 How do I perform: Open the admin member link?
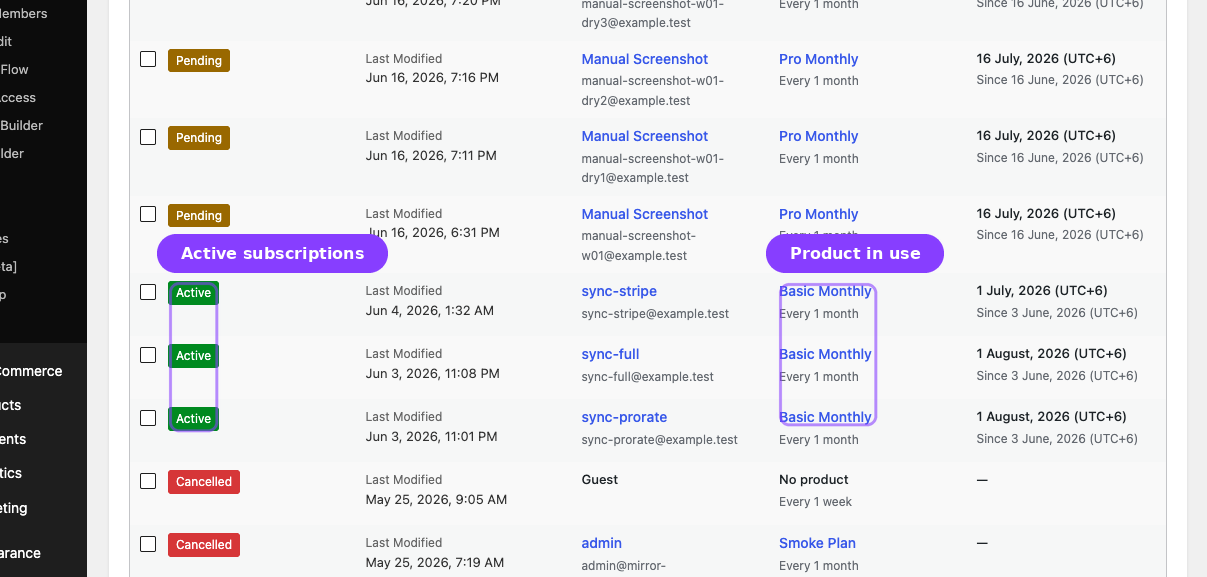pos(601,543)
